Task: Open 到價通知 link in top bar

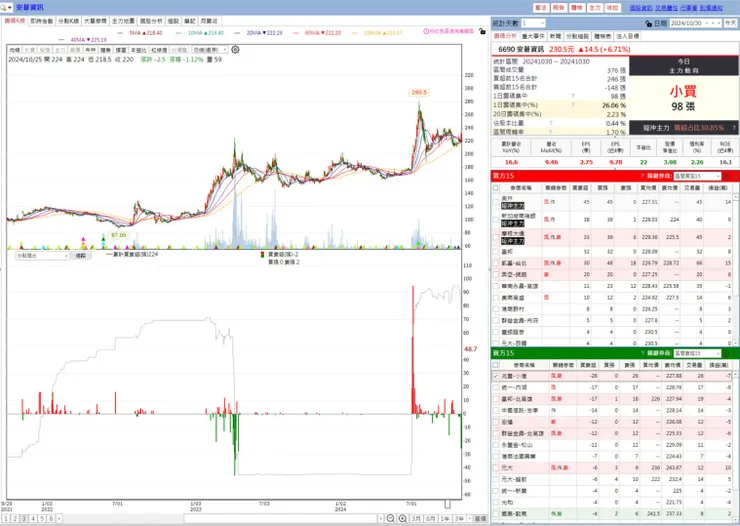Action: coord(711,8)
